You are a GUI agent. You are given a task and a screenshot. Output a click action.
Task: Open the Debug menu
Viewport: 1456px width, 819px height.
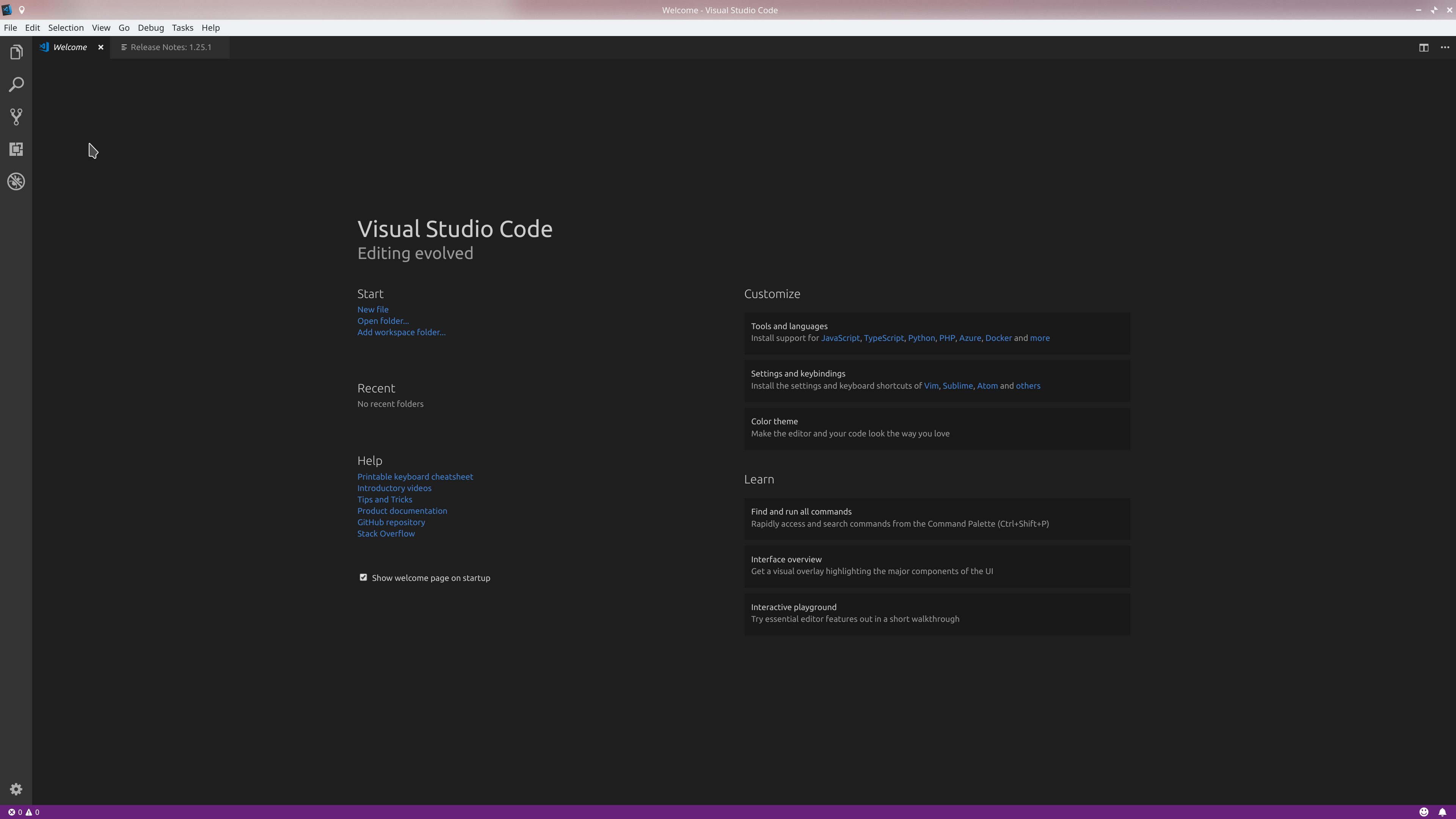coord(151,27)
